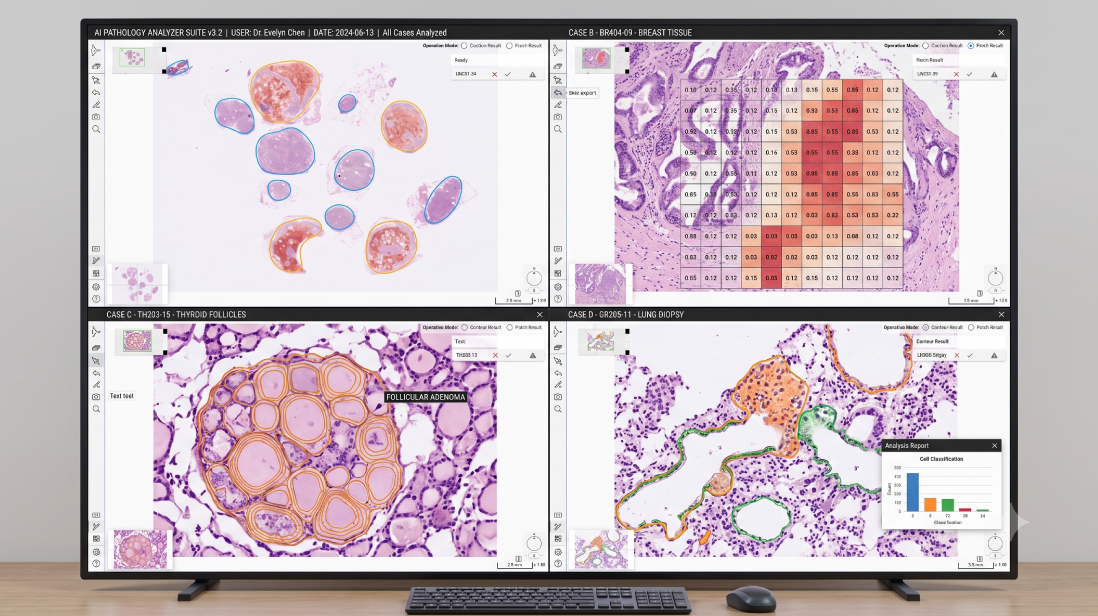Select Patch Result radio in Case A panel
Image resolution: width=1098 pixels, height=616 pixels.
(509, 46)
